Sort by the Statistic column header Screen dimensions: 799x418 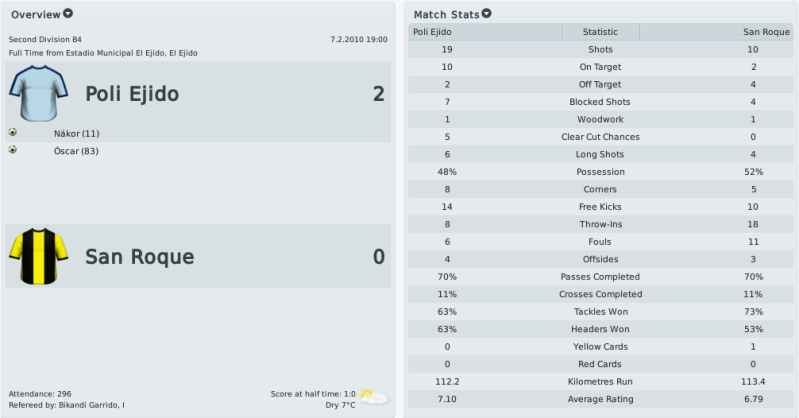[600, 32]
